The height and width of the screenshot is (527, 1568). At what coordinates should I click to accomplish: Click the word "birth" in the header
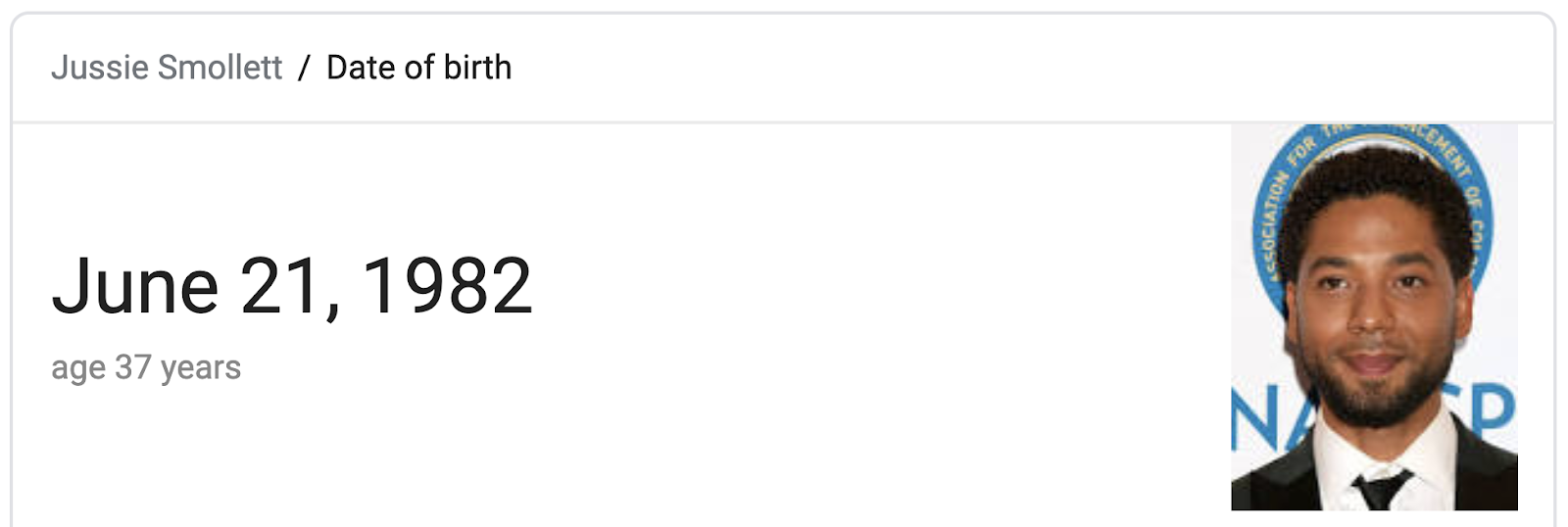tap(477, 68)
